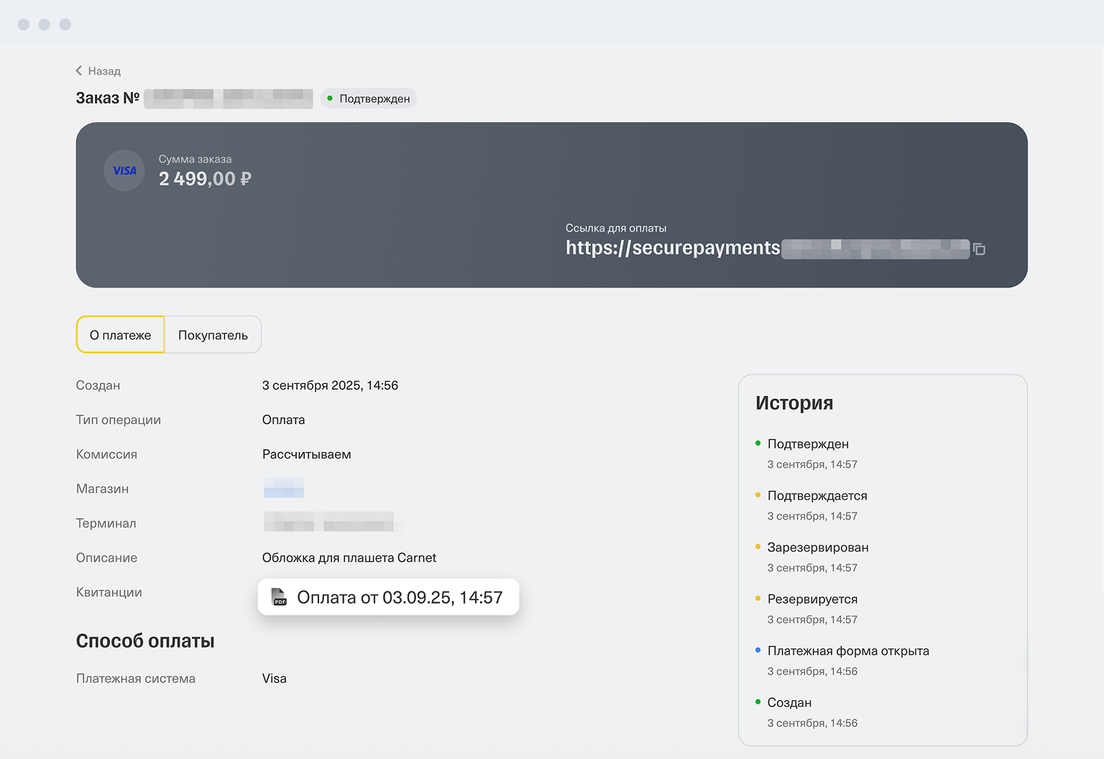Click the blurred Терминал value
Viewport: 1104px width, 759px height.
click(328, 523)
